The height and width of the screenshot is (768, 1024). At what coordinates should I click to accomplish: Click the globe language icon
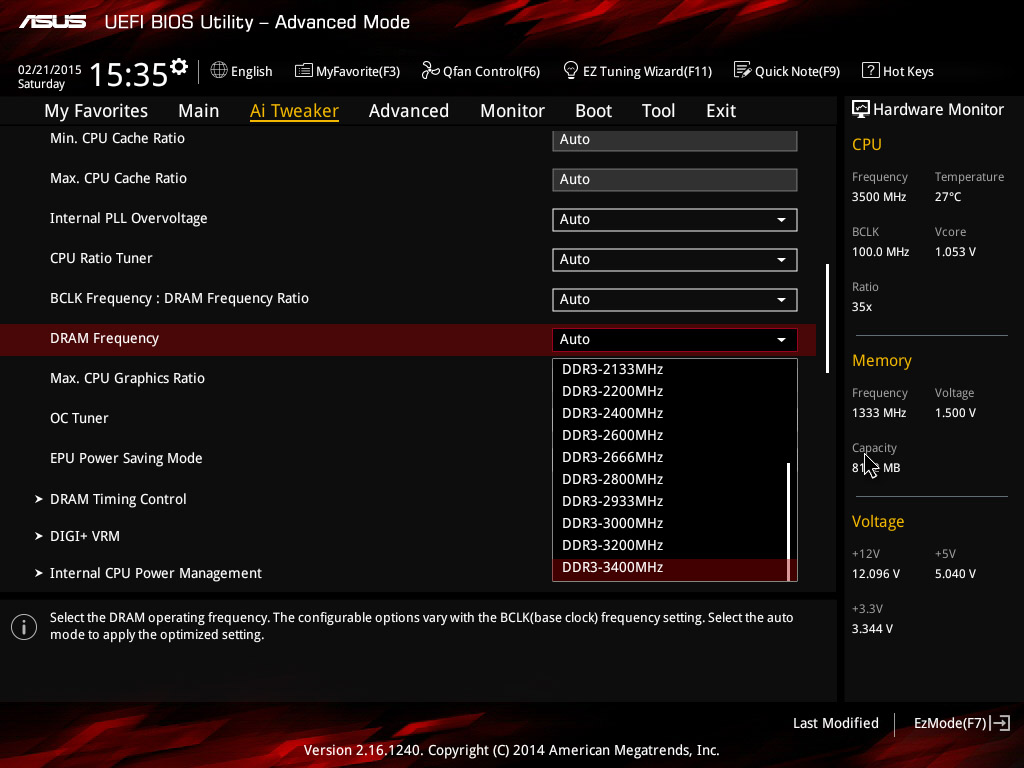pyautogui.click(x=219, y=70)
